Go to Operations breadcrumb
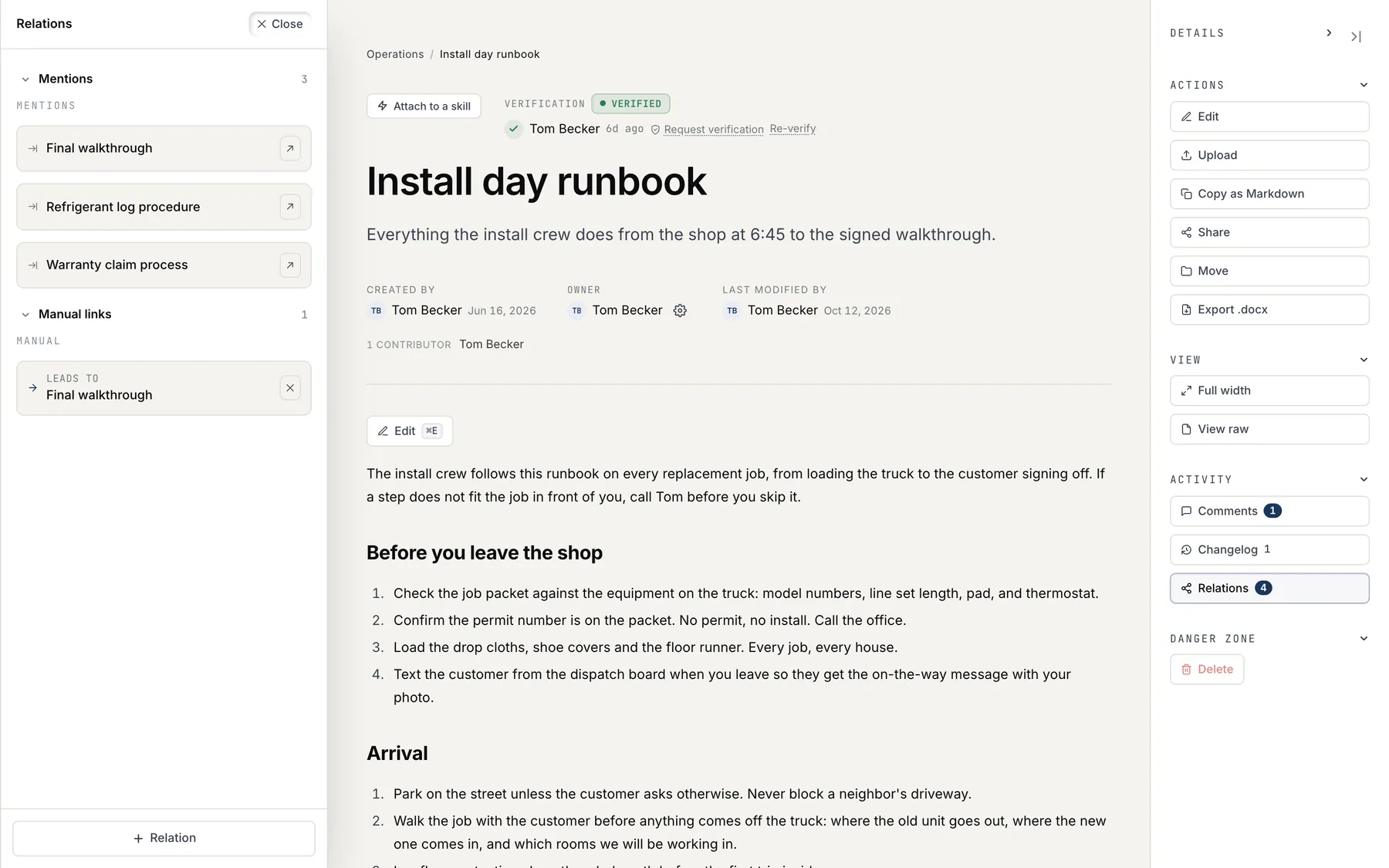 pos(395,54)
